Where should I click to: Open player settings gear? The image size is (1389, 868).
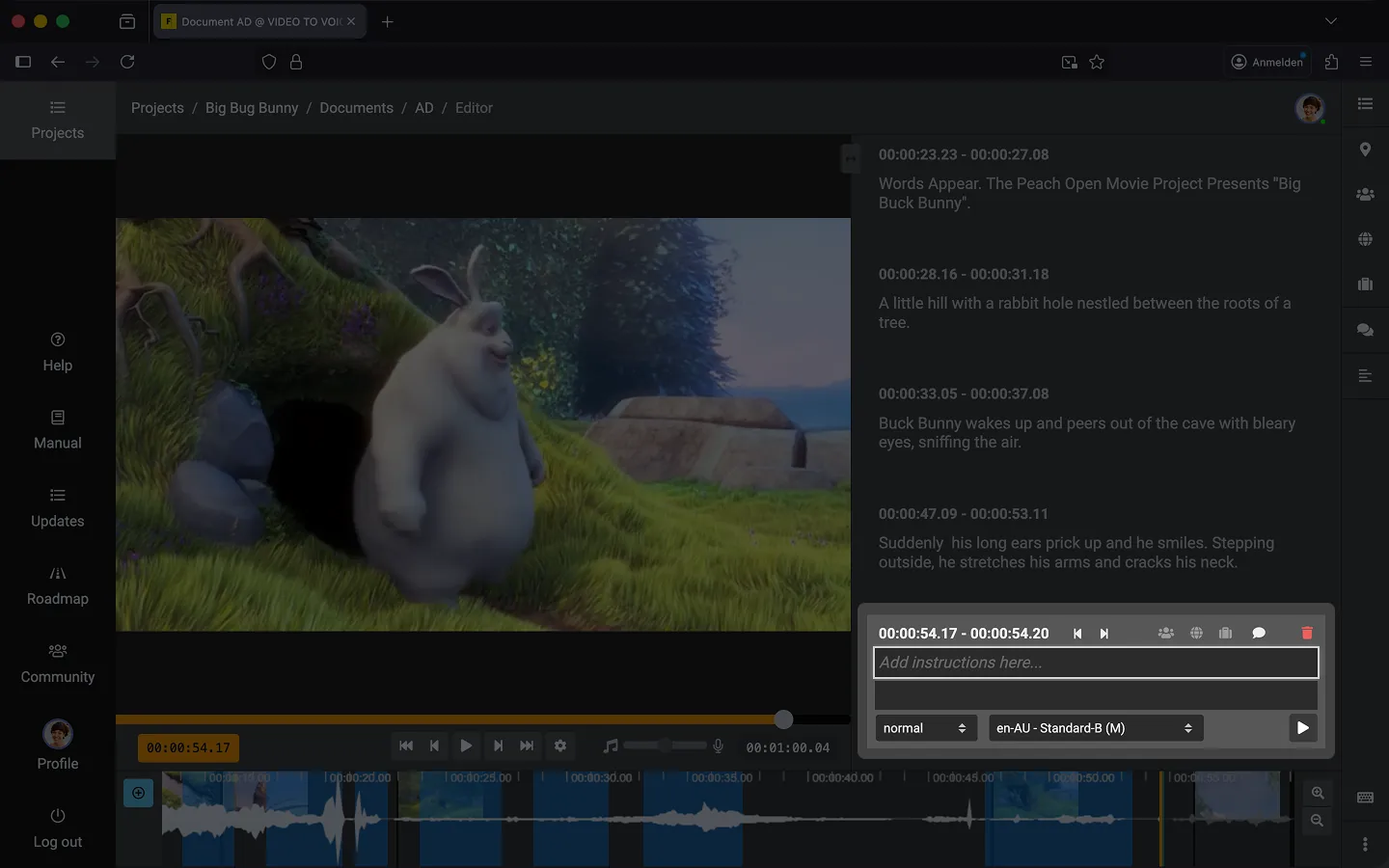coord(560,746)
